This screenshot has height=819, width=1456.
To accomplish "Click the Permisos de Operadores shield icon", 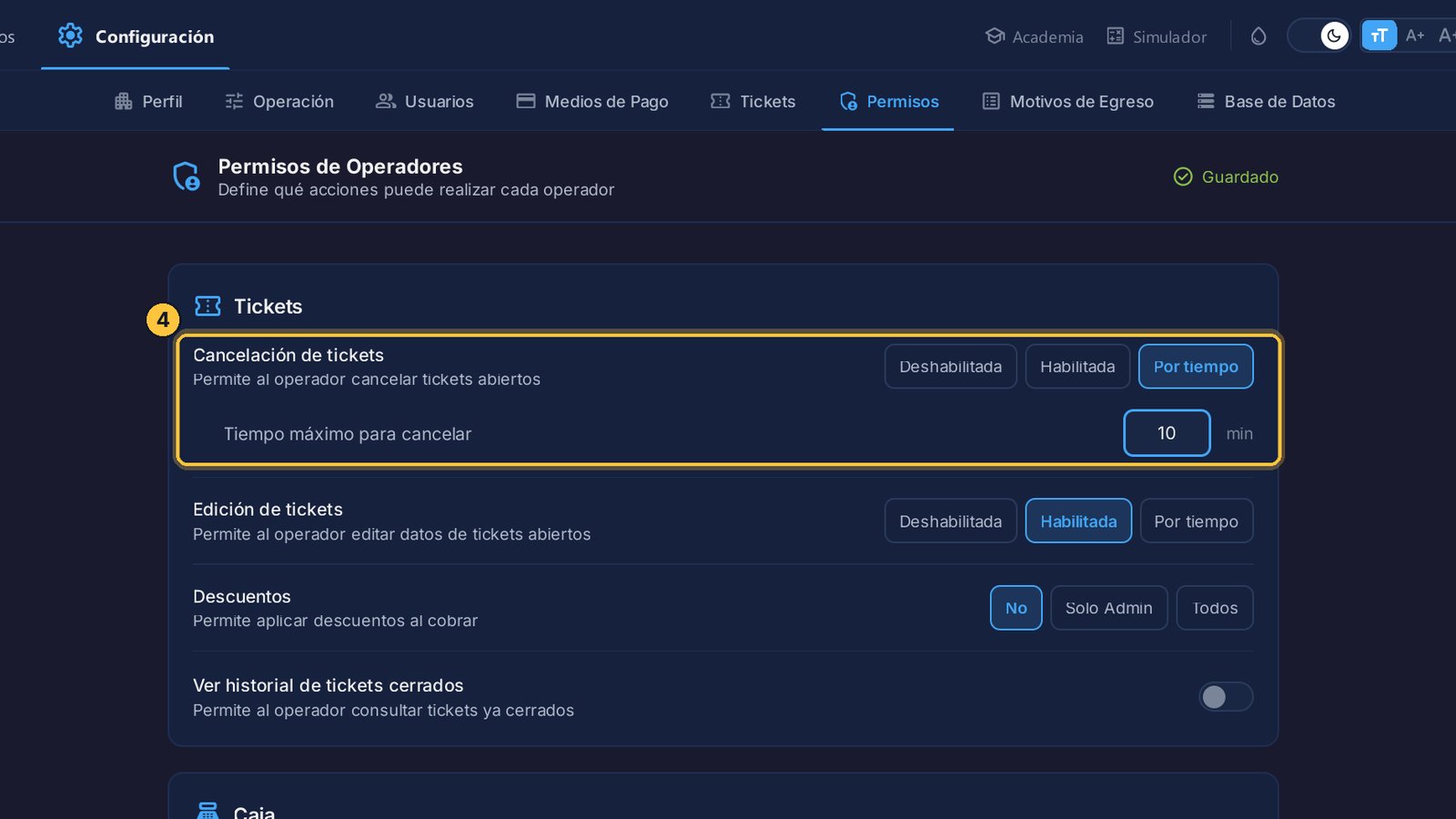I will [x=187, y=177].
